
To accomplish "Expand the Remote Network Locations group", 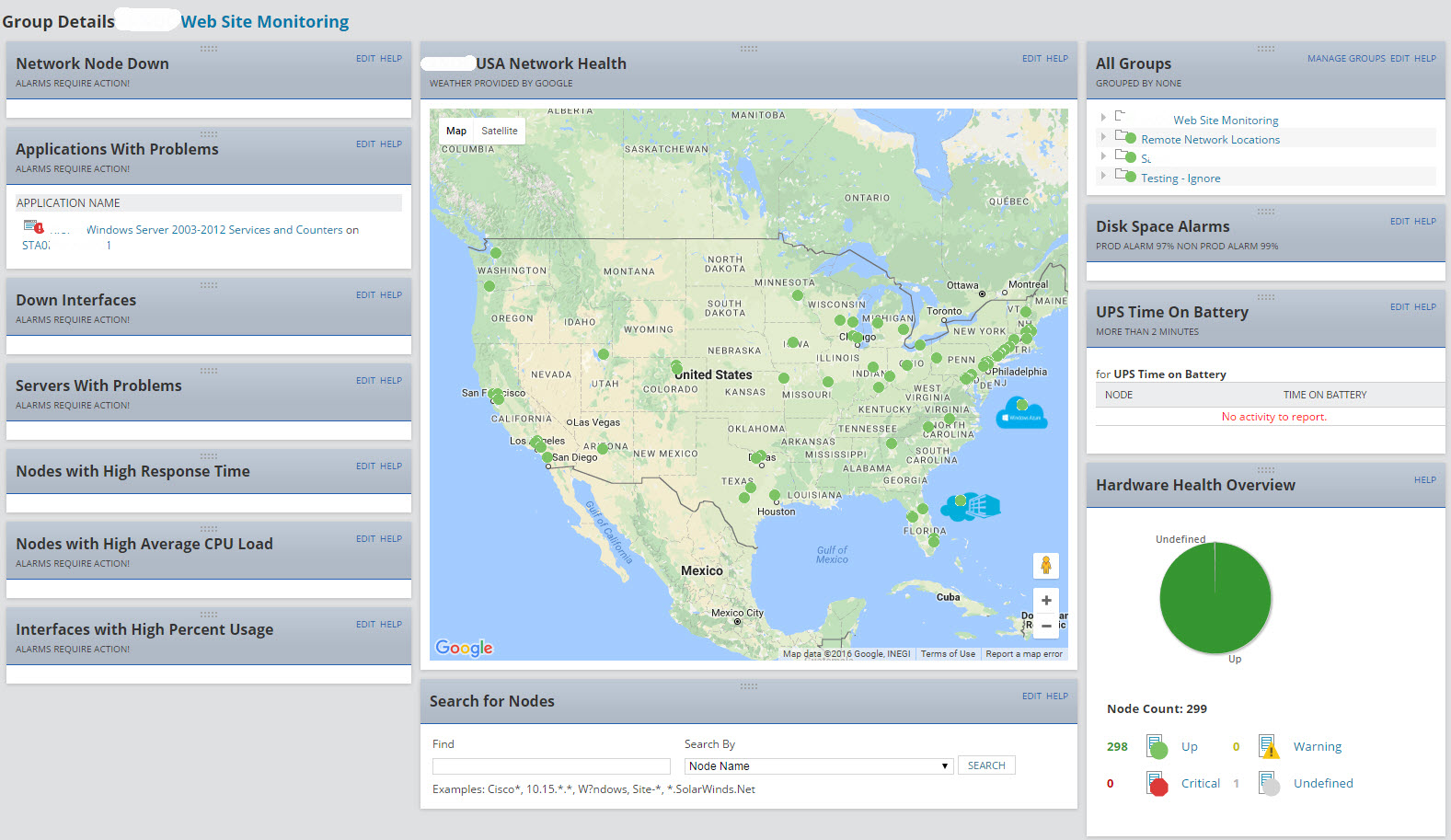I will coord(1103,136).
